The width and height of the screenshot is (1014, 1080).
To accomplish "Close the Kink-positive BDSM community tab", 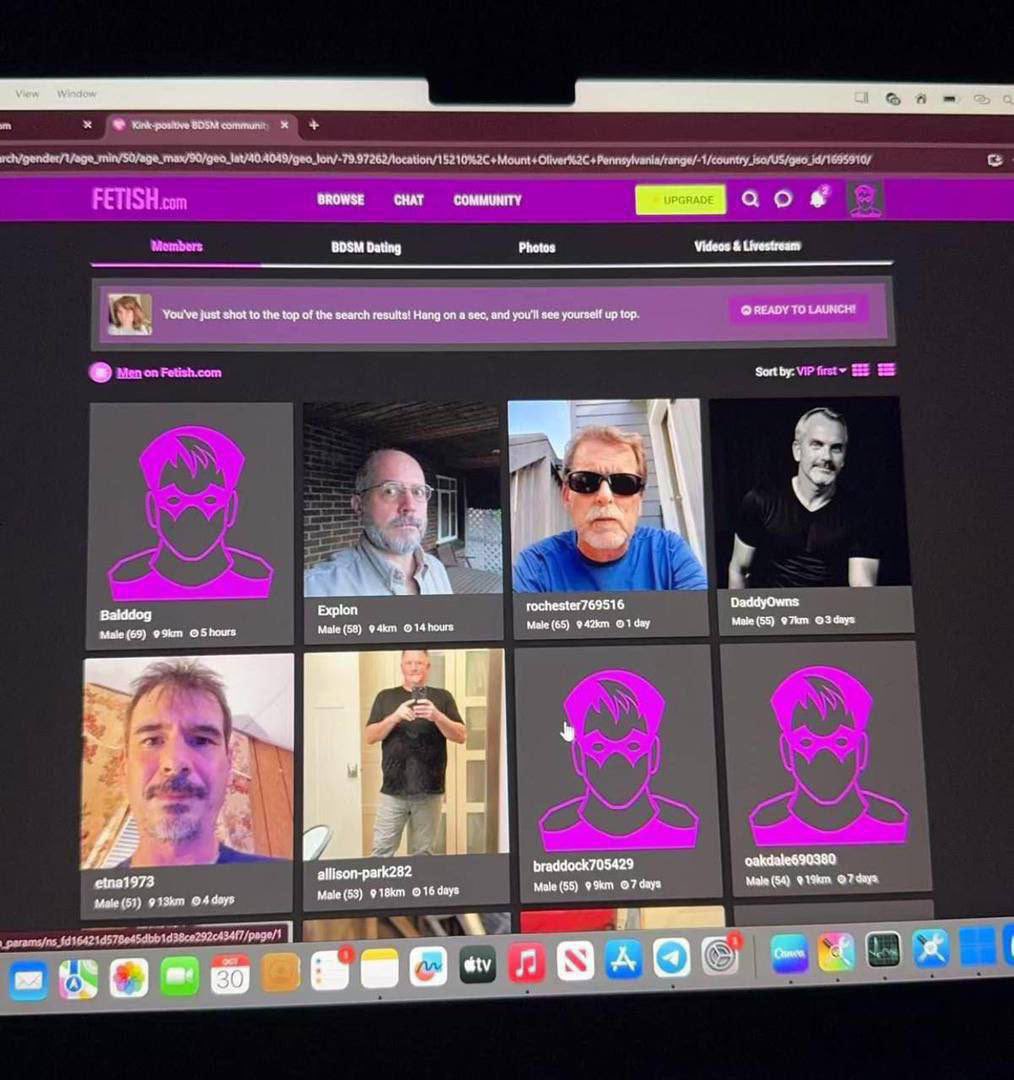I will (284, 125).
